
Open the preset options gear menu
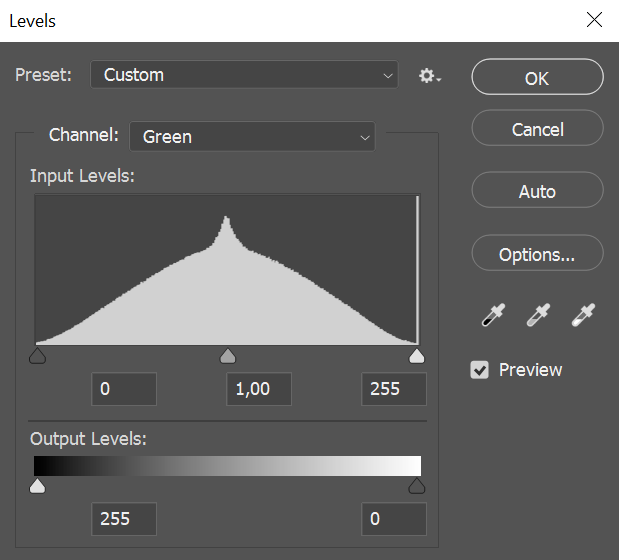[430, 75]
